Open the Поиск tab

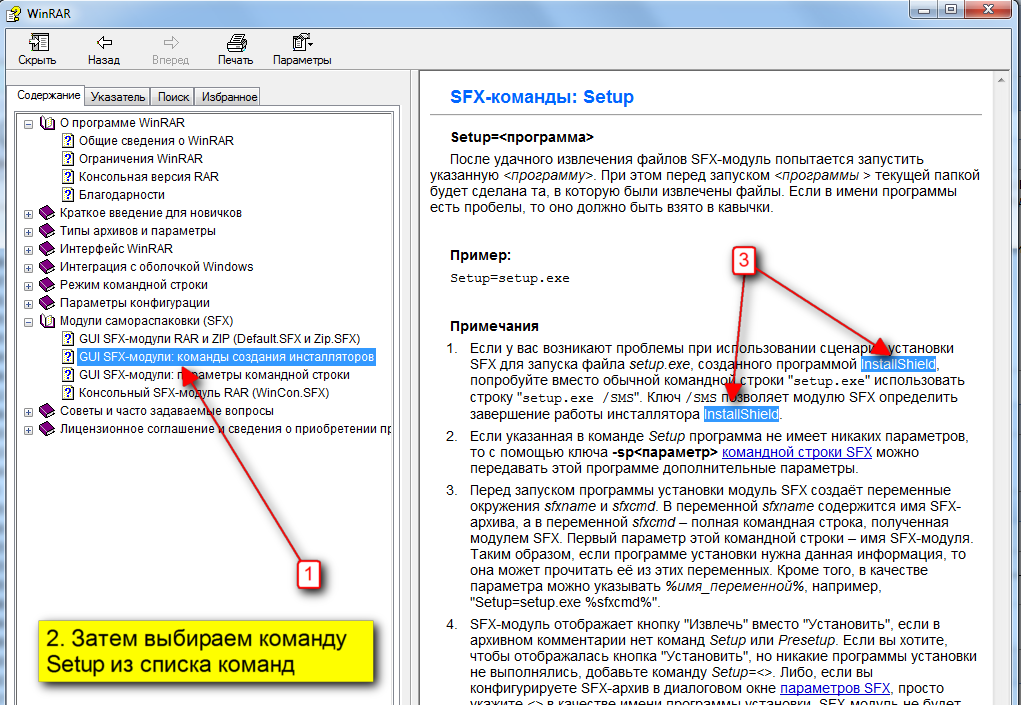click(173, 96)
